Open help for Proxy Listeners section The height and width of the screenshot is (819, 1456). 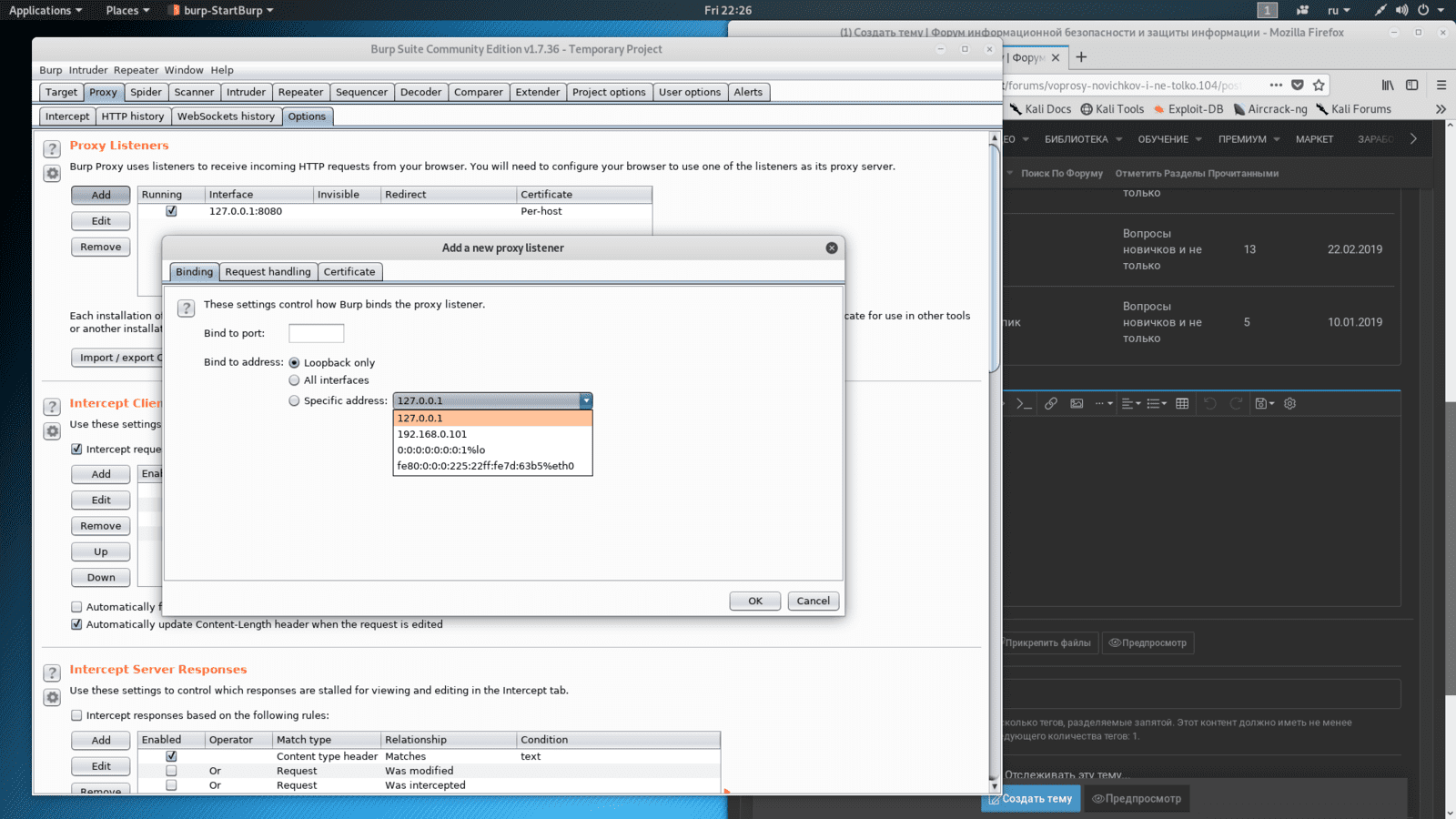(x=52, y=148)
